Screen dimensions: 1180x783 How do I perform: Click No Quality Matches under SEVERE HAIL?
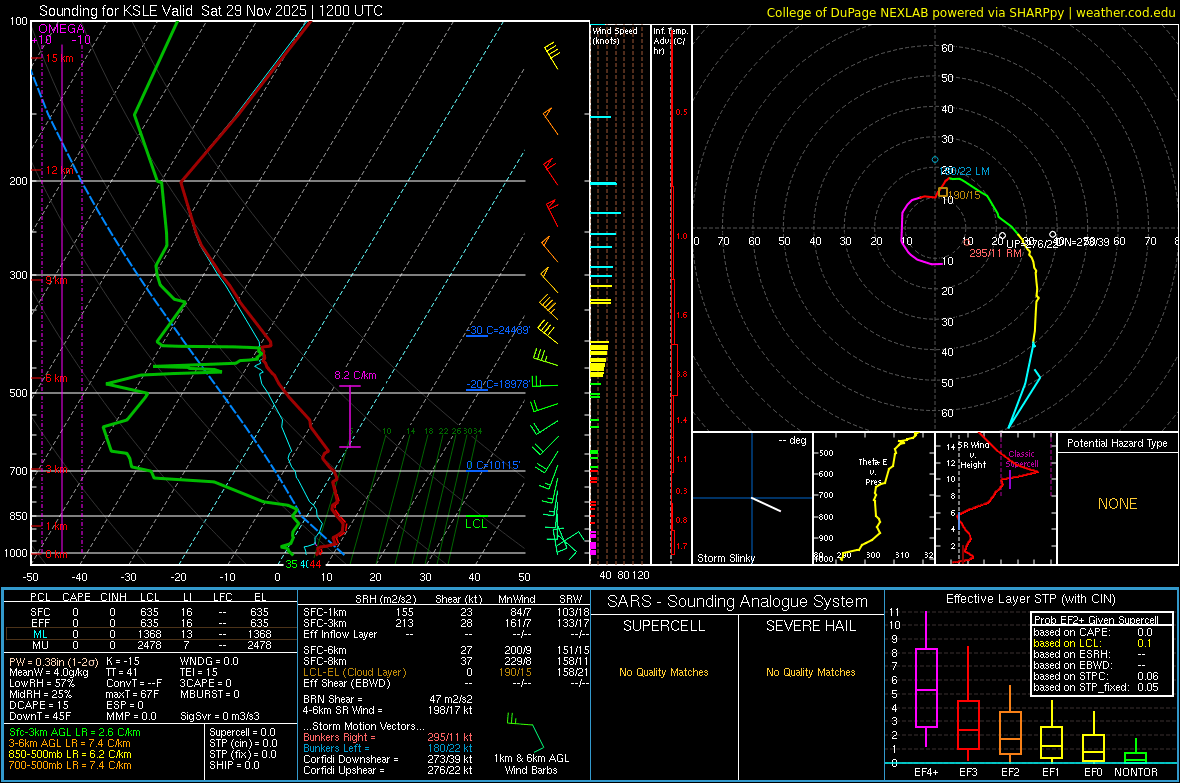pyautogui.click(x=810, y=672)
